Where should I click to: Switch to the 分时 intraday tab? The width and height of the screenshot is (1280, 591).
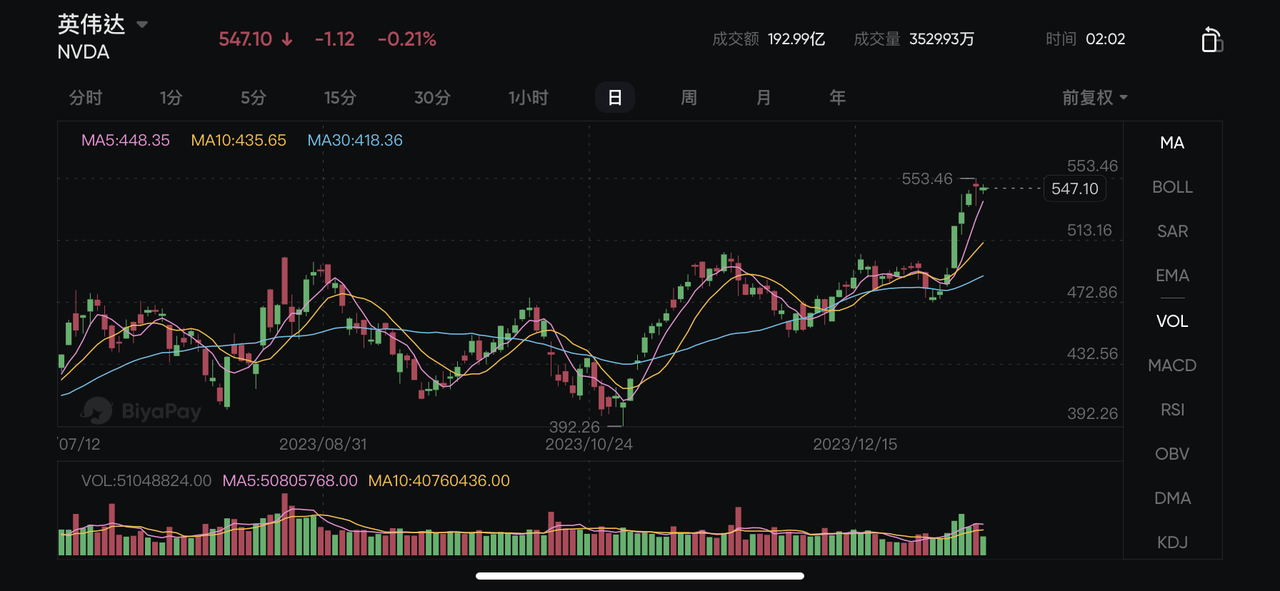[x=85, y=98]
